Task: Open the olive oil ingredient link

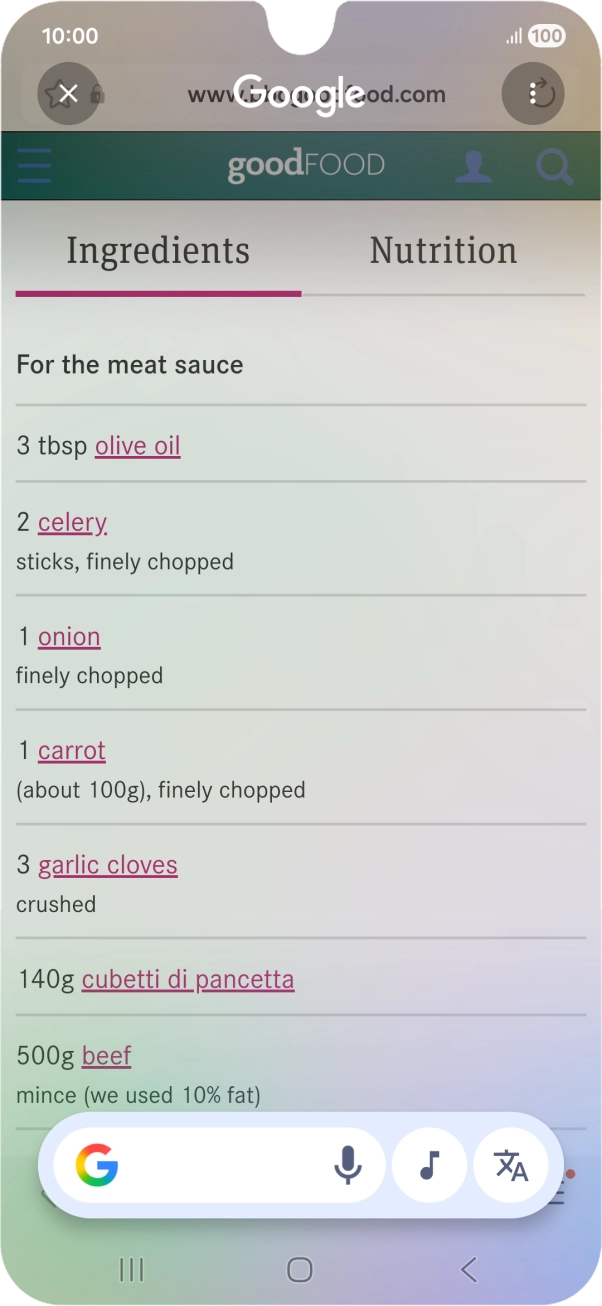Action: (138, 445)
